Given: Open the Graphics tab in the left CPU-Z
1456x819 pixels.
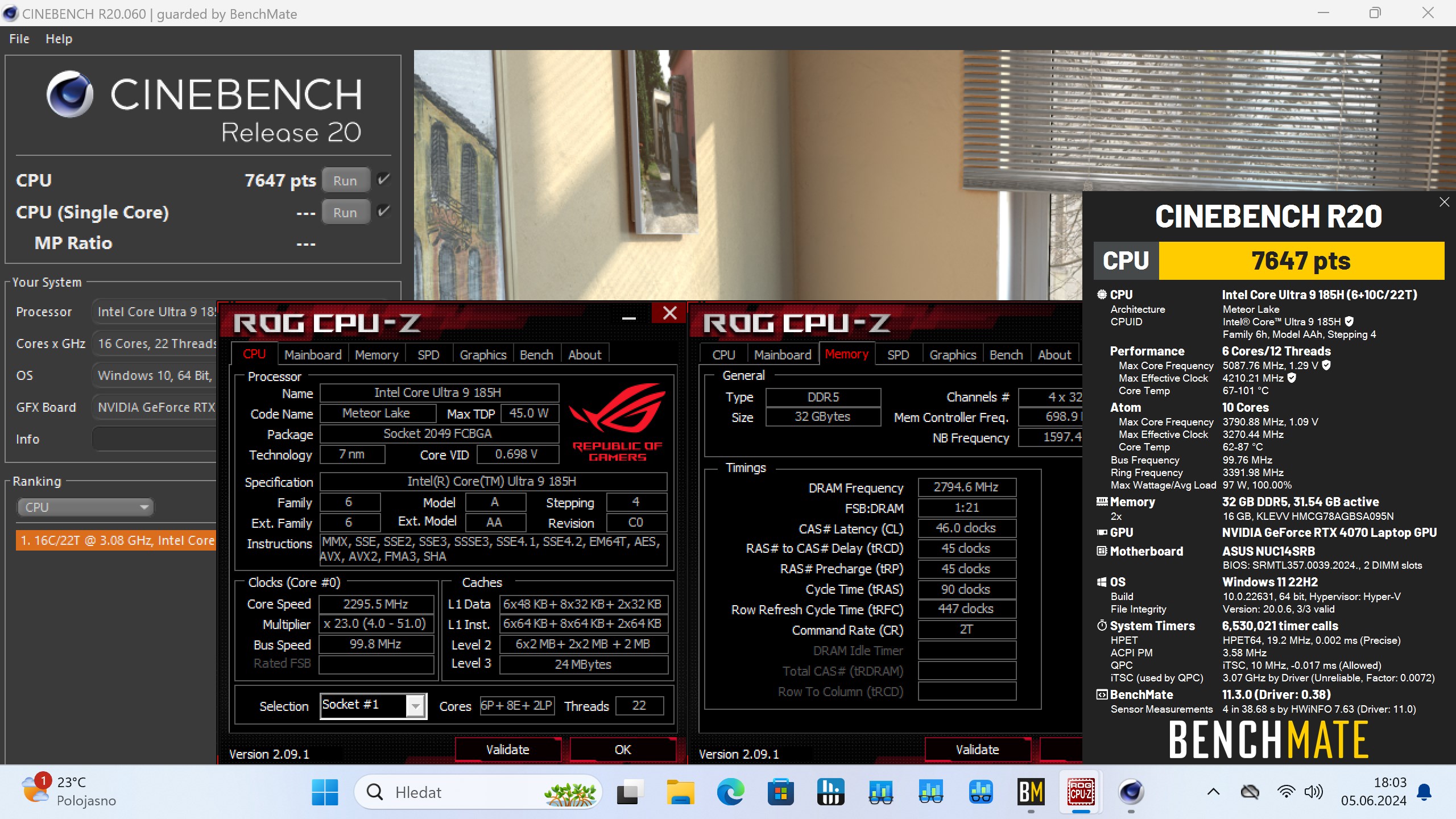Looking at the screenshot, I should click(483, 354).
